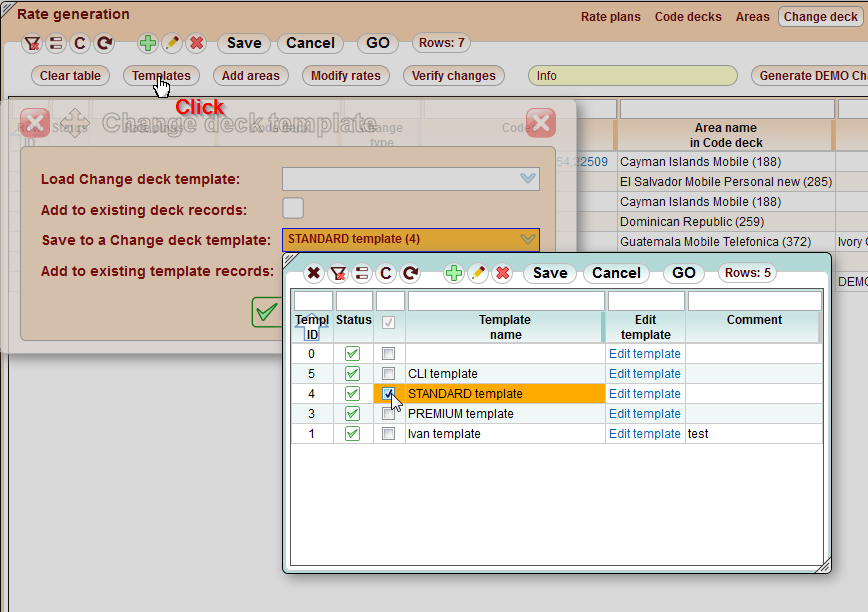Click the filter funnel icon in the main toolbar
The height and width of the screenshot is (612, 868).
31,43
